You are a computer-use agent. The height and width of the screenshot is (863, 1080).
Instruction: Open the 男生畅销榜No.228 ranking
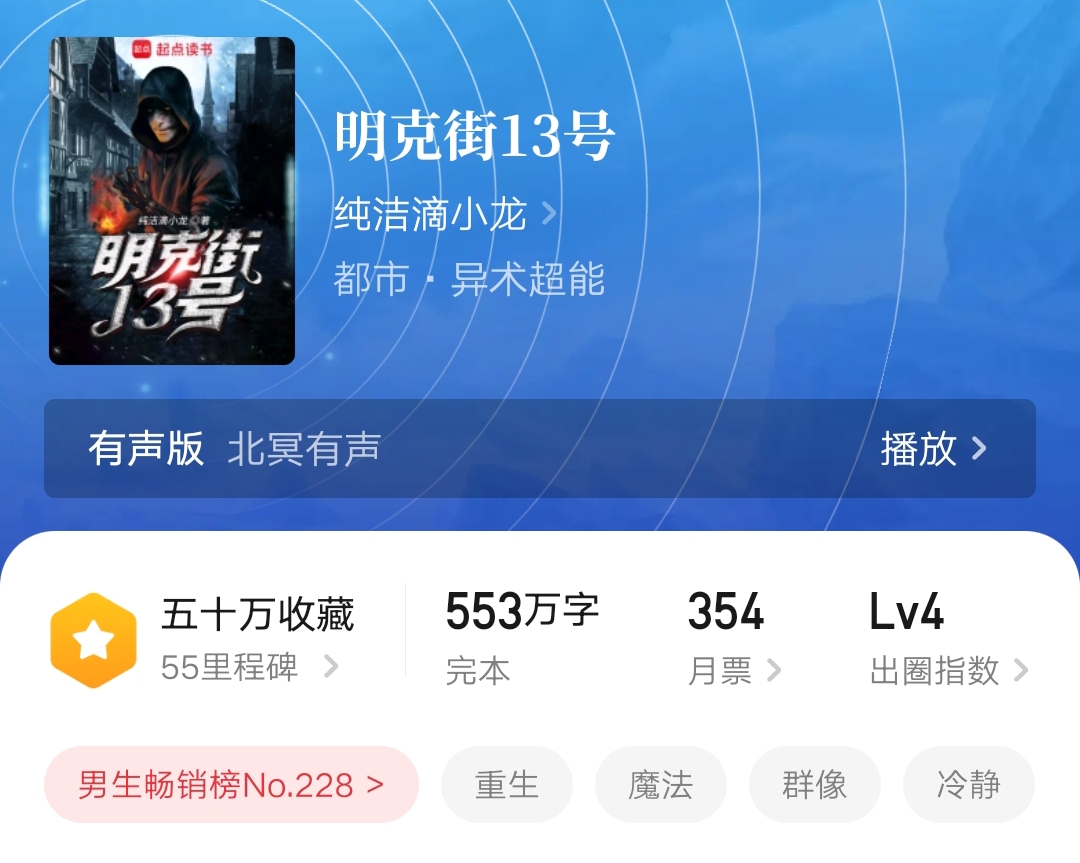(231, 784)
